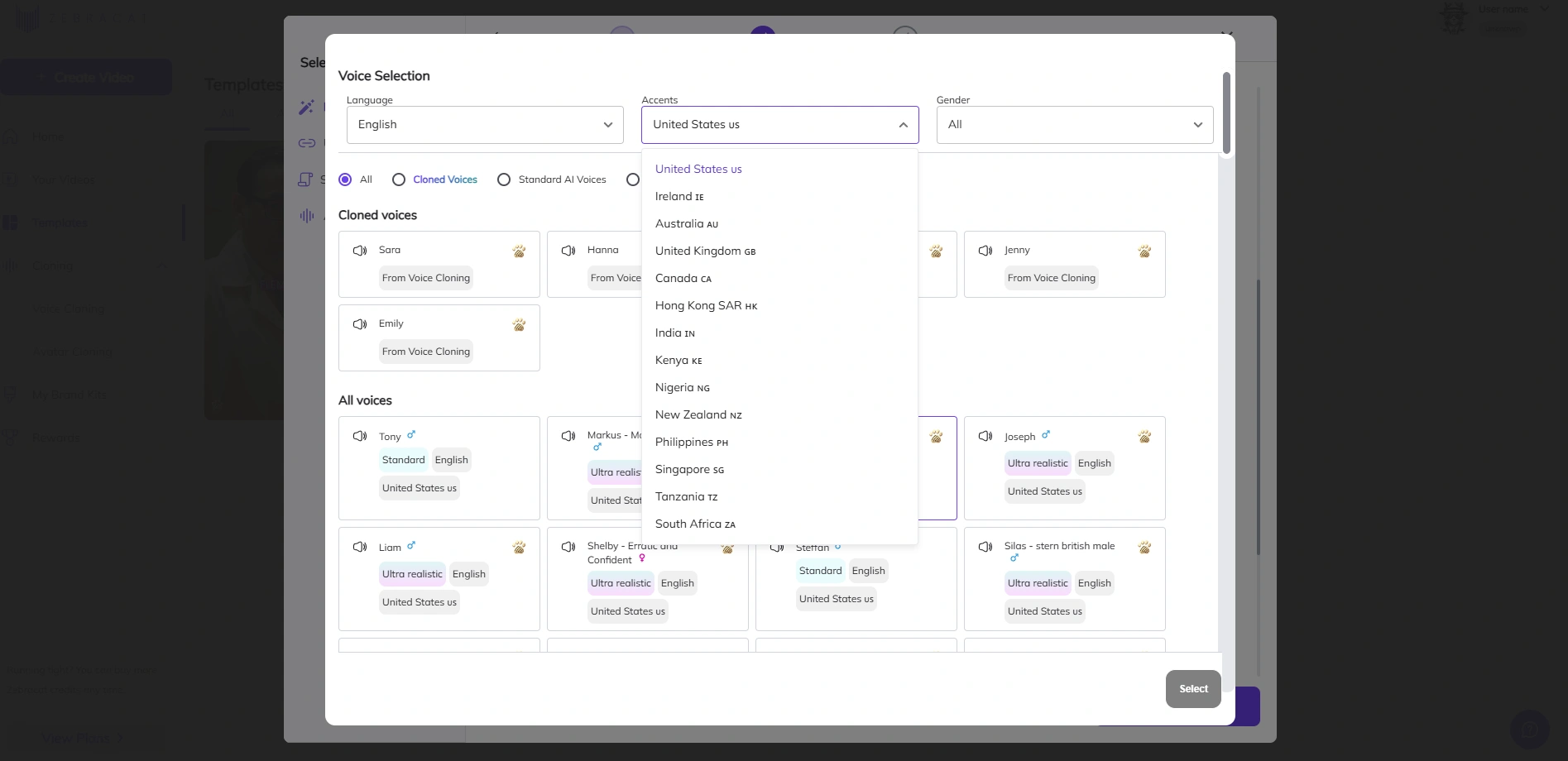The width and height of the screenshot is (1568, 761).
Task: Play the Jenny voice preview speaker
Action: coord(985,251)
